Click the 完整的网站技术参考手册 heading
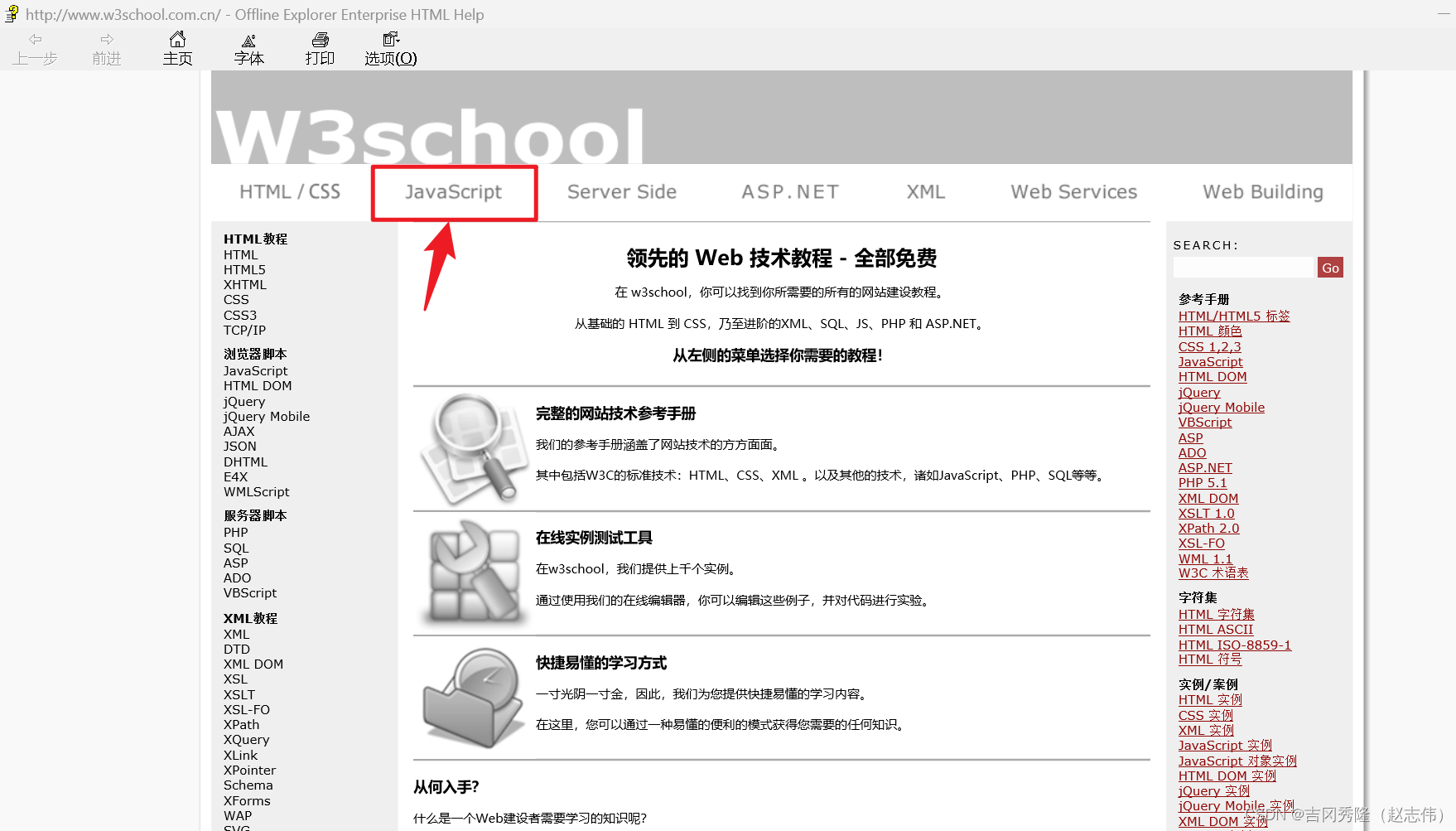1456x831 pixels. [x=615, y=413]
